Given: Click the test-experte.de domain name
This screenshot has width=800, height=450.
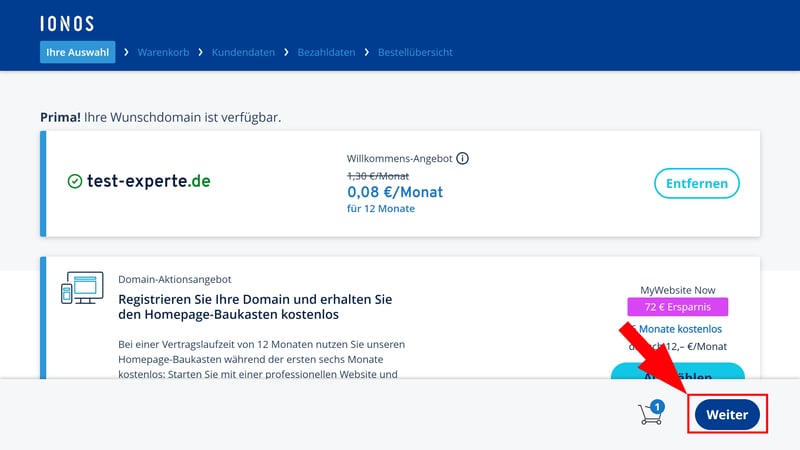Looking at the screenshot, I should tap(148, 182).
